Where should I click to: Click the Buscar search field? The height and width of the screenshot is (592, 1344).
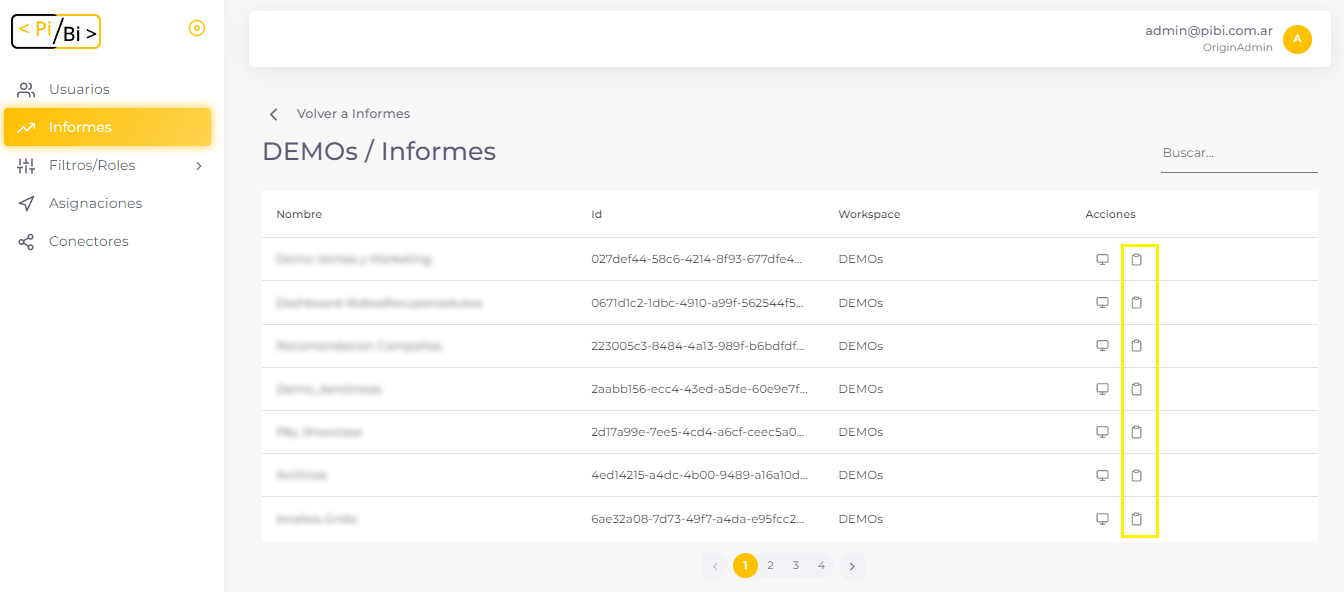coord(1238,153)
